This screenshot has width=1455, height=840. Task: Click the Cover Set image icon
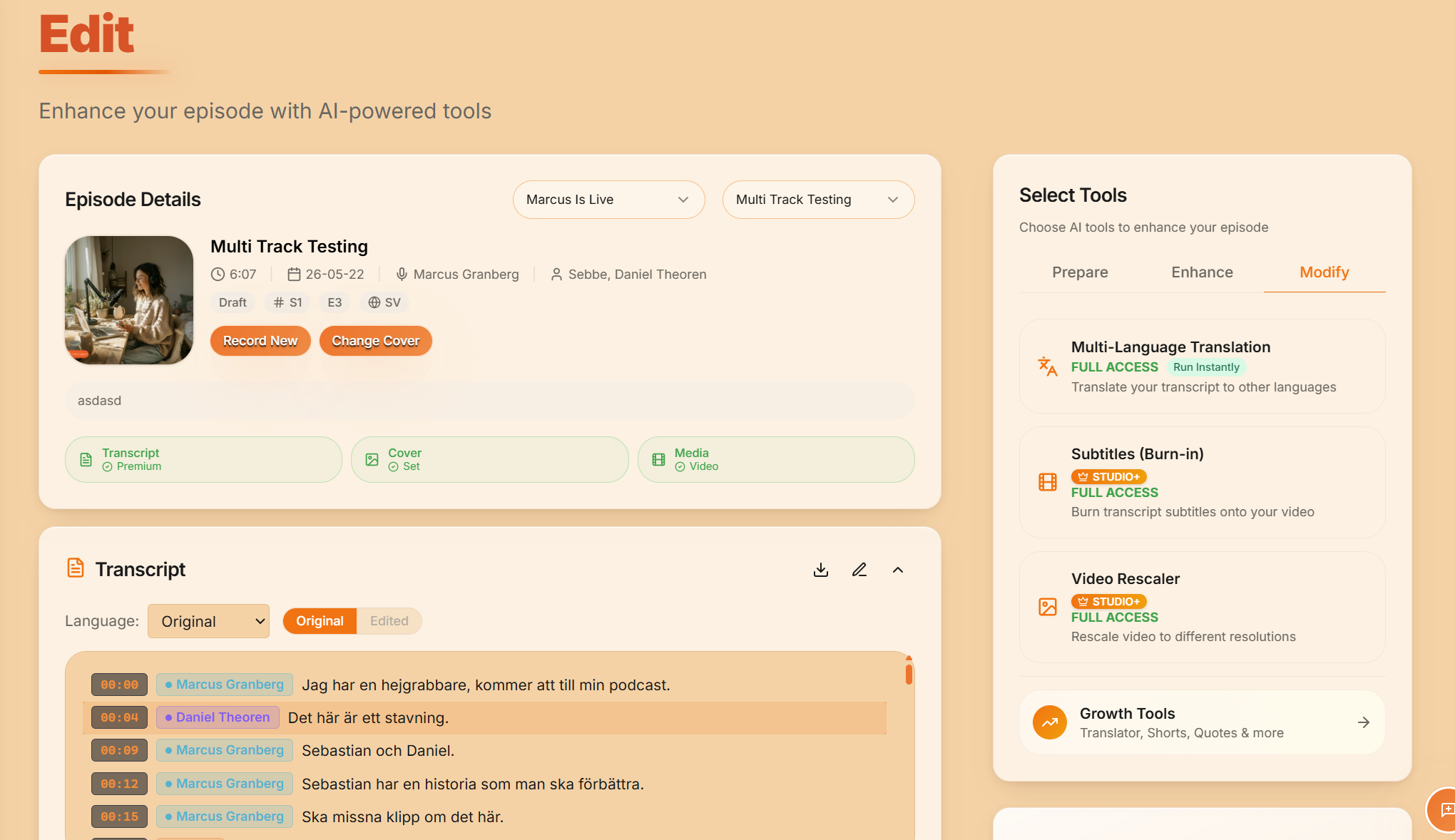click(372, 459)
